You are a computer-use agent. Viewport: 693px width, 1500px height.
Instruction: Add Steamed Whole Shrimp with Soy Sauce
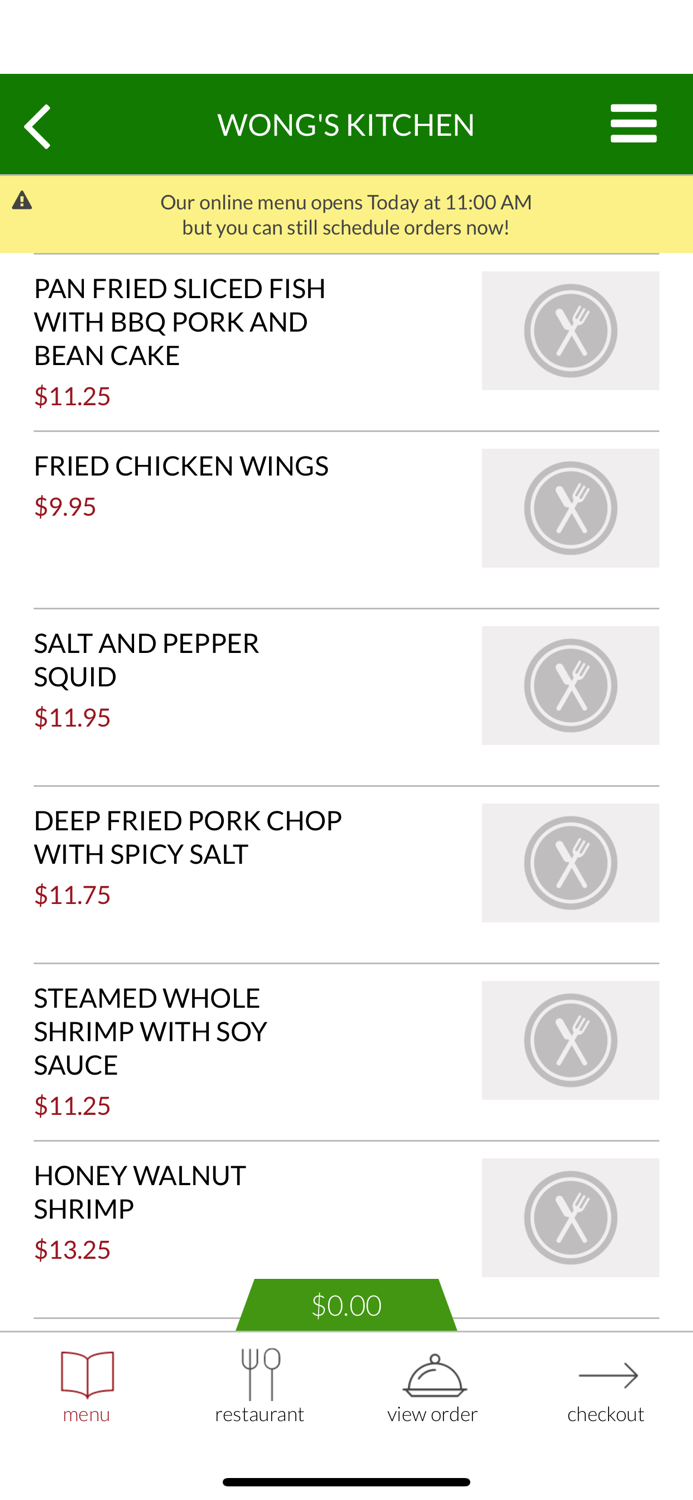tap(151, 1031)
